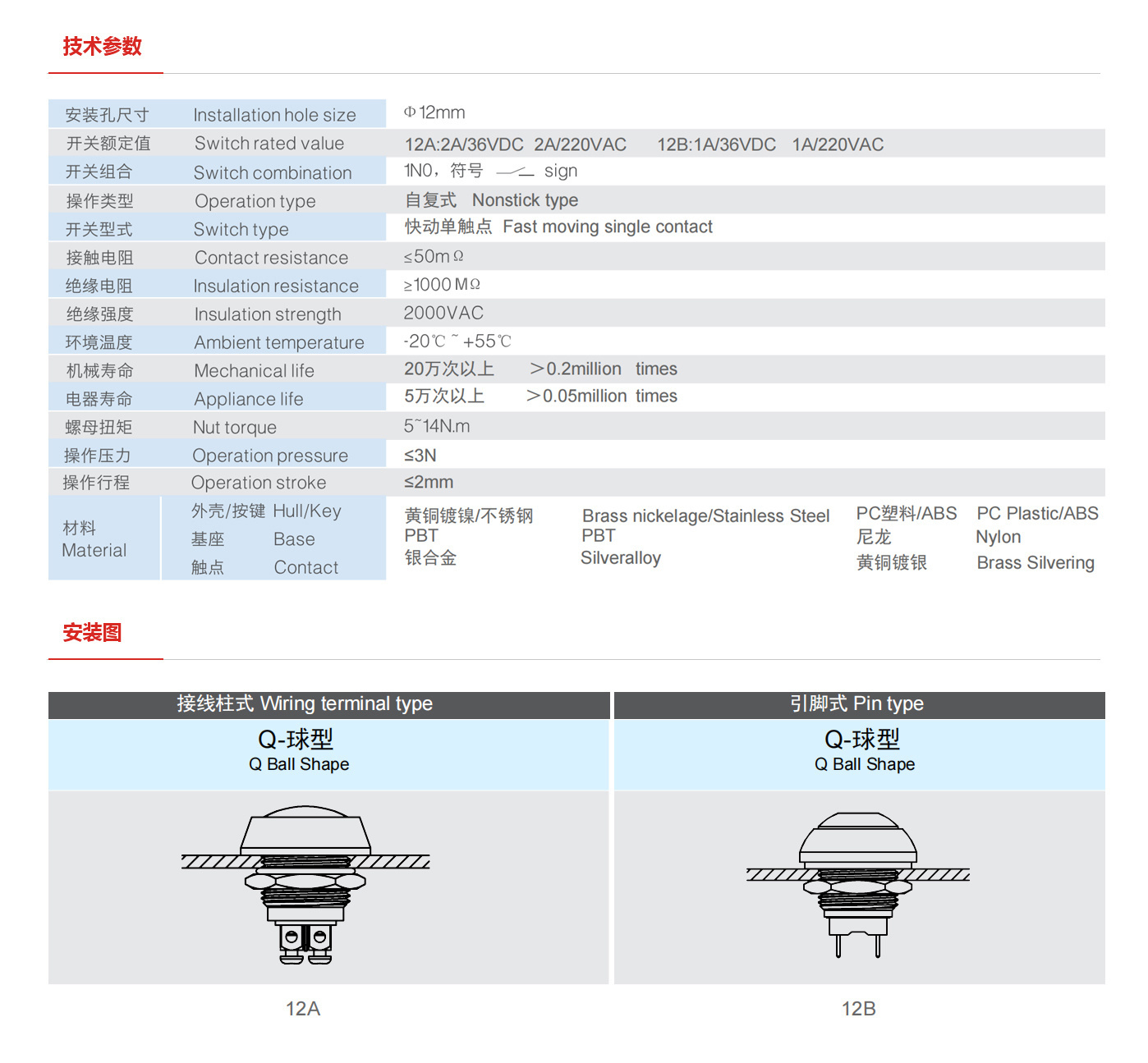Click '>0.05million times' value
The width and height of the screenshot is (1148, 1063).
point(602,396)
